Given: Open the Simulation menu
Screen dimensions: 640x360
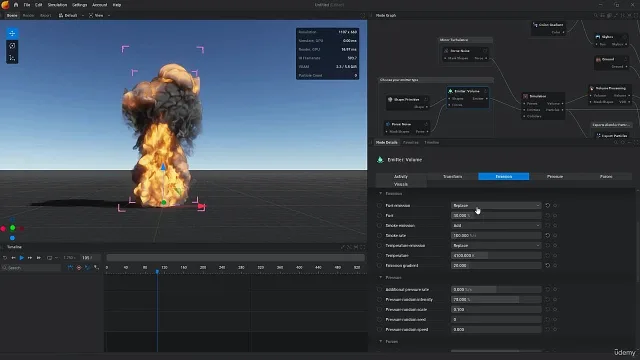Looking at the screenshot, I should point(57,5).
